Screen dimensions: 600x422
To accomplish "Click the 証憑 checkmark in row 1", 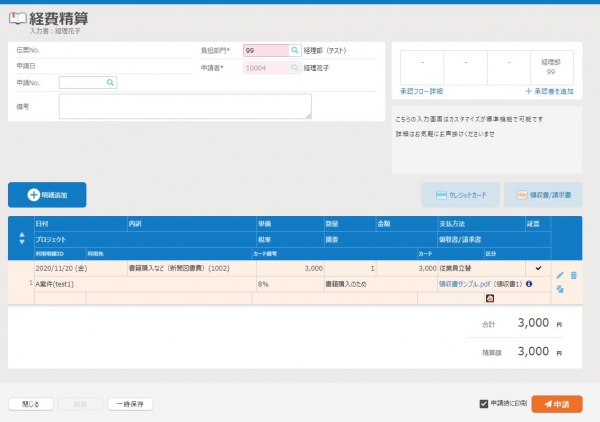I will (539, 269).
